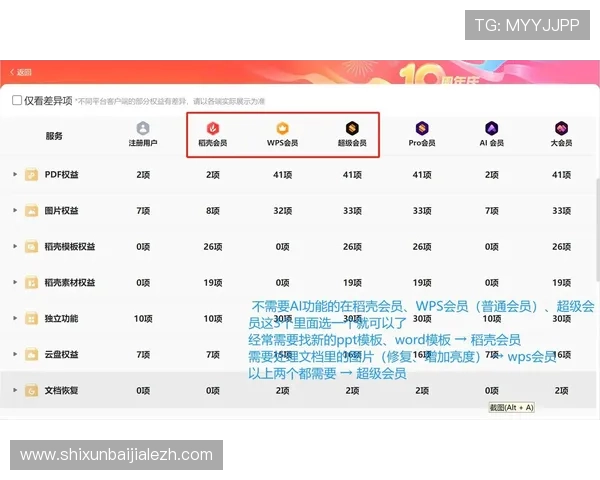
Task: Click the 稻壳素材权益 row icon
Action: (31, 282)
